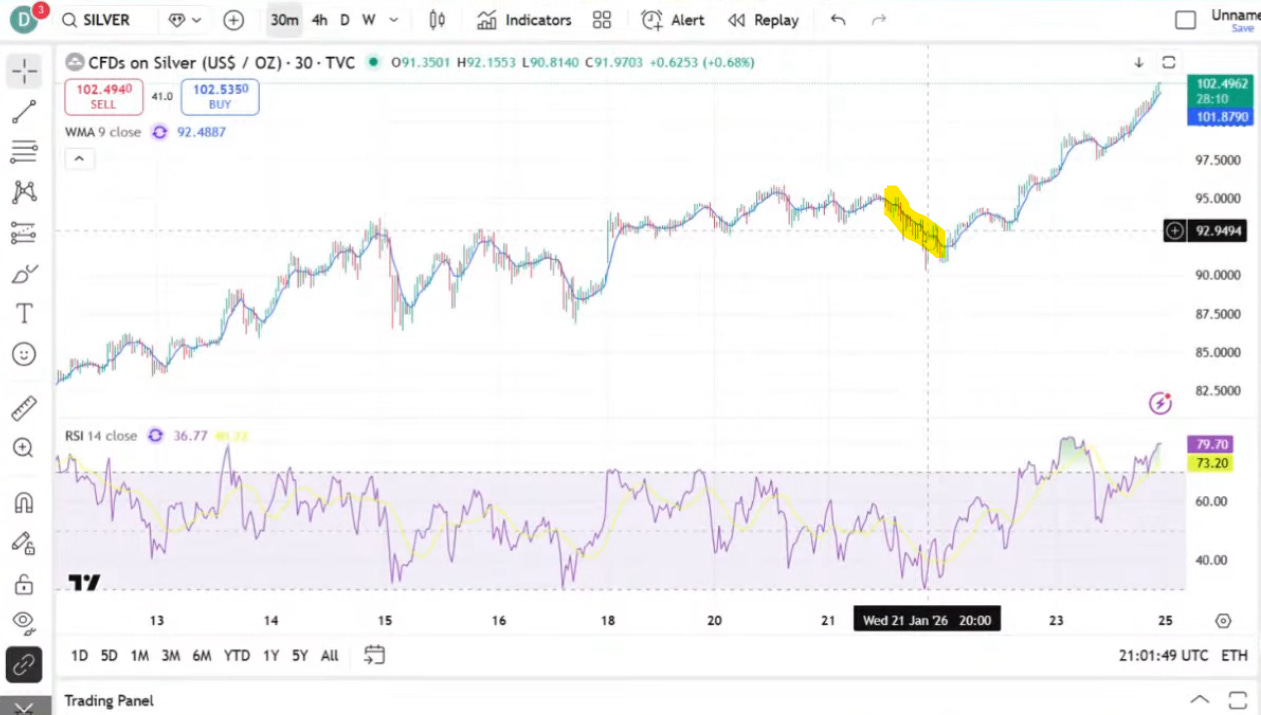Choose the text annotation tool
The width and height of the screenshot is (1261, 715).
[24, 314]
